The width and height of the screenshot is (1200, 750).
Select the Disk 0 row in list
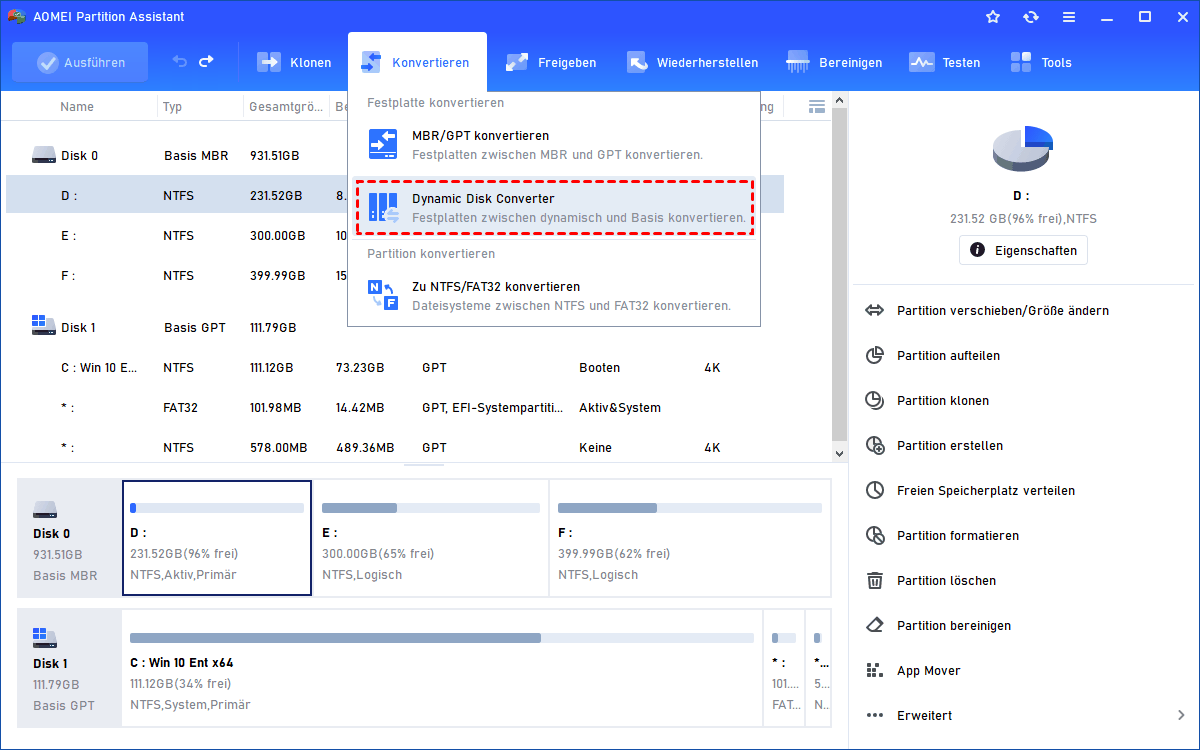[177, 156]
